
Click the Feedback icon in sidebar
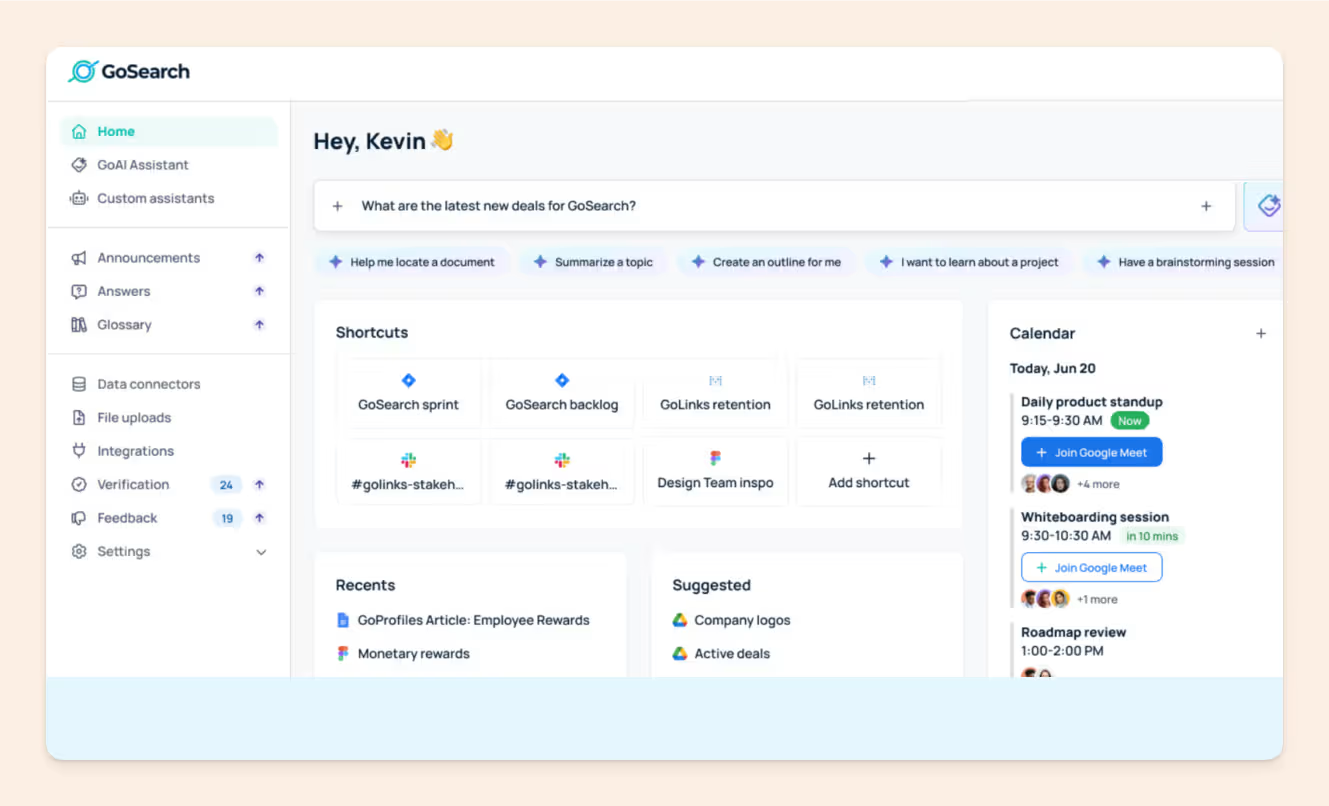pyautogui.click(x=79, y=518)
